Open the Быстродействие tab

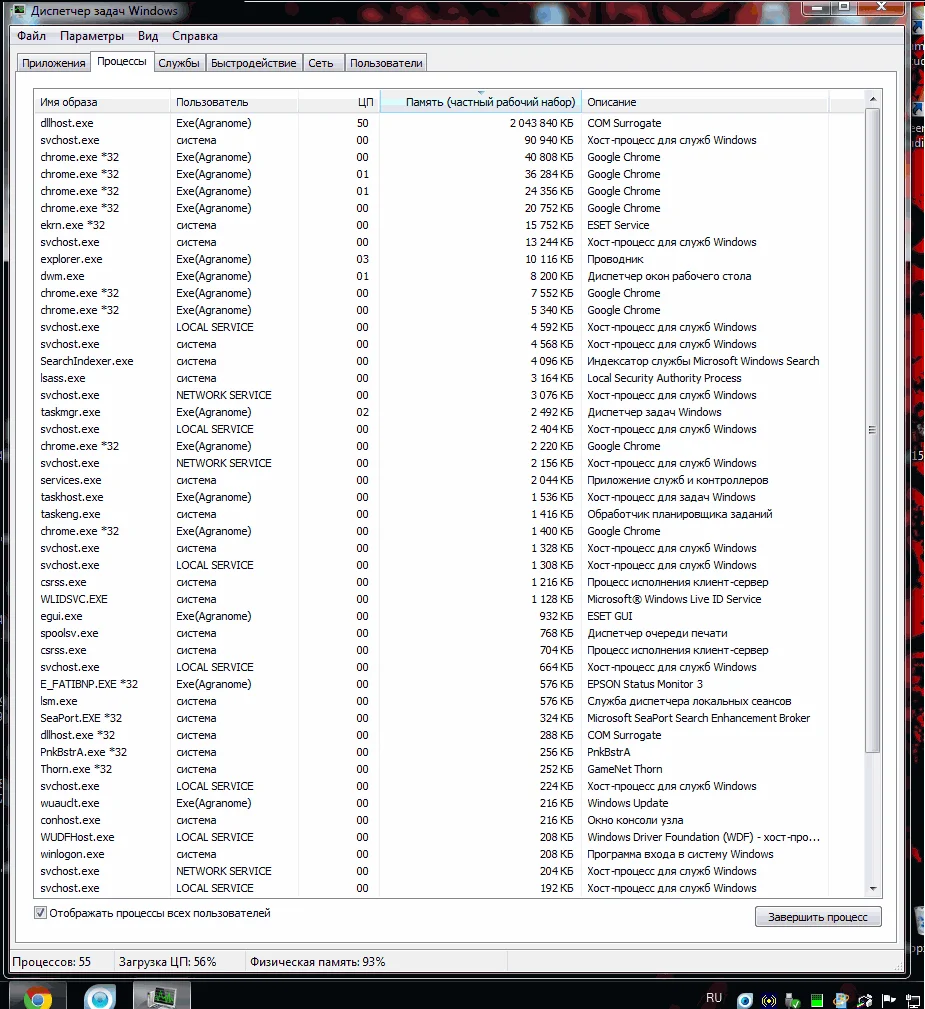pos(254,63)
